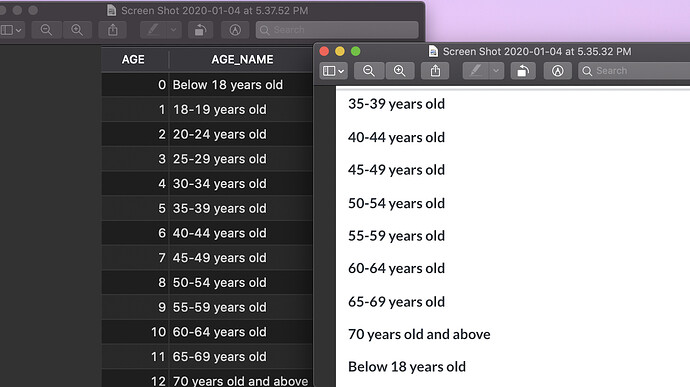Click the file icon in 5.35.32 PM title

click(x=433, y=52)
